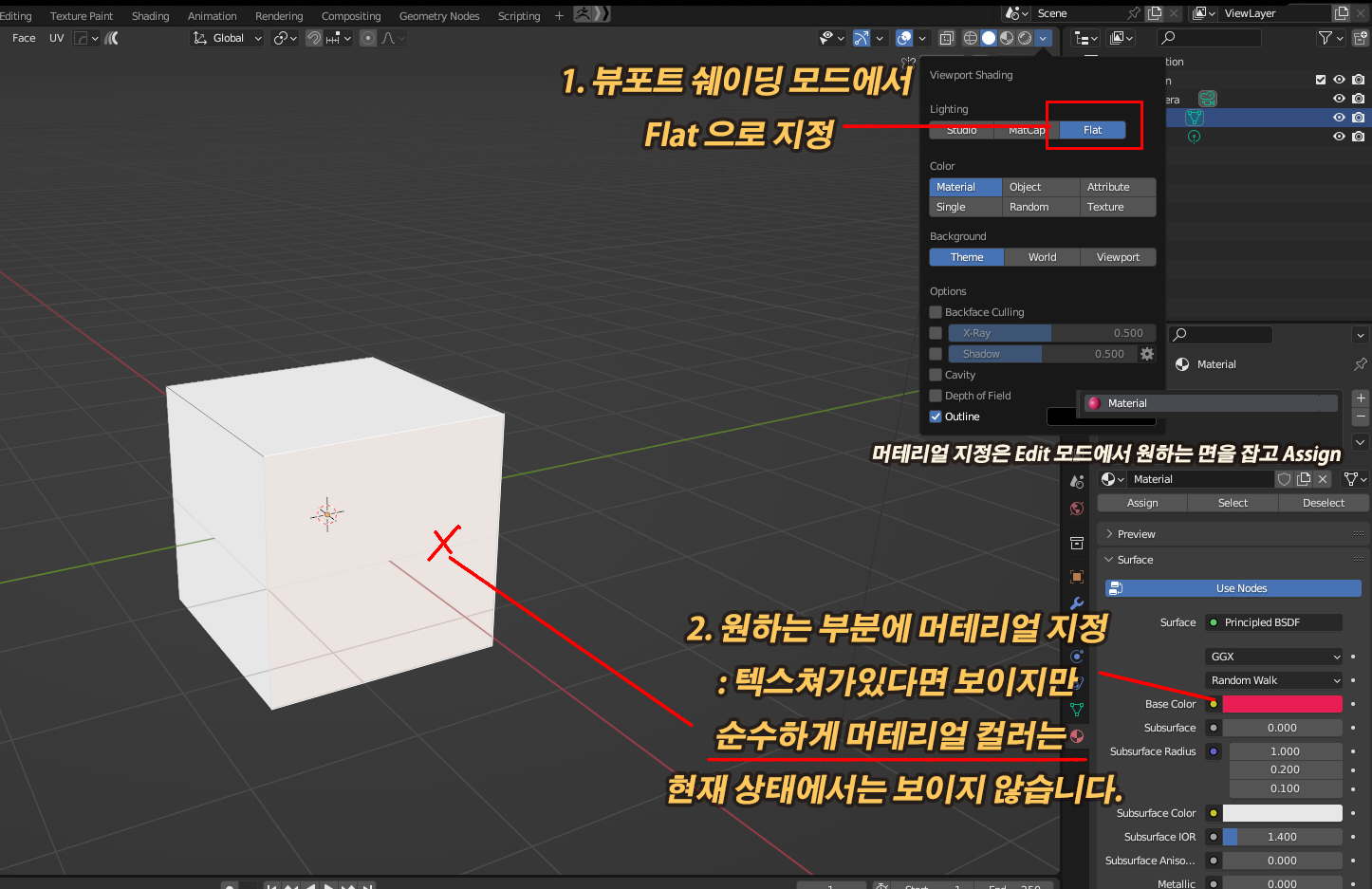Enable Backface Culling checkbox
The width and height of the screenshot is (1372, 889).
coord(936,312)
